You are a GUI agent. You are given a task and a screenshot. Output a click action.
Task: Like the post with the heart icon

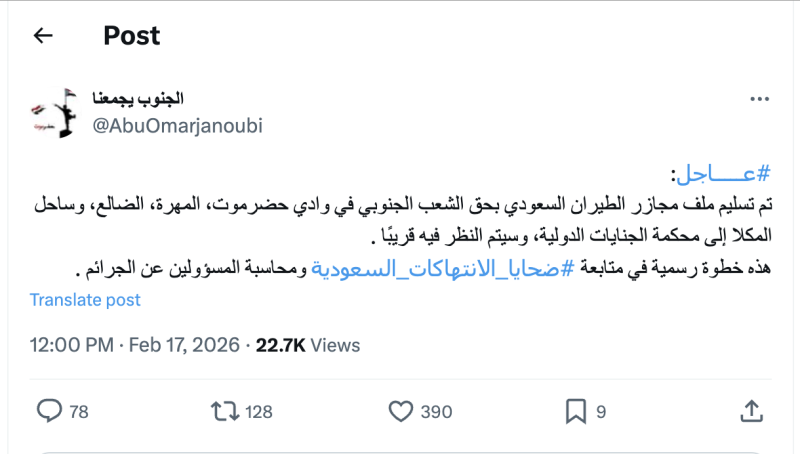pyautogui.click(x=400, y=410)
